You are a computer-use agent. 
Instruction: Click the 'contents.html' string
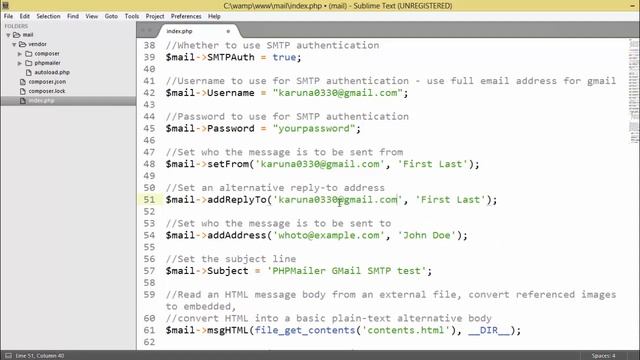[406, 330]
